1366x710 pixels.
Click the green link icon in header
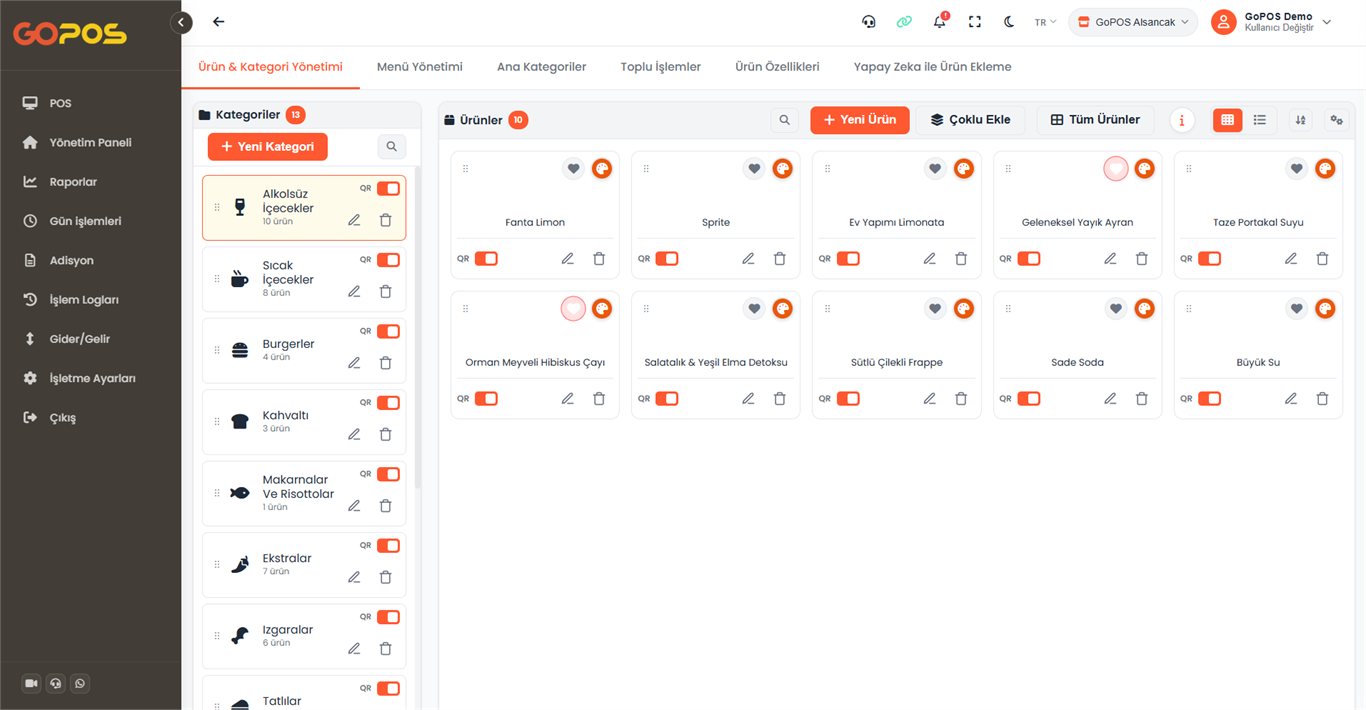click(x=904, y=22)
